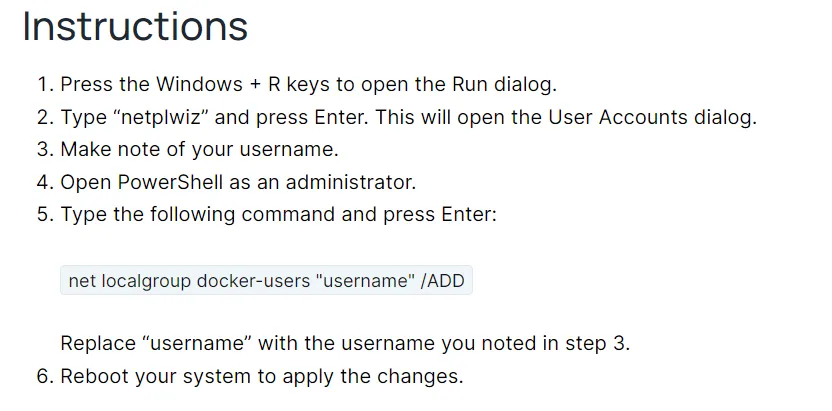Click the word PowerShell in step 4

click(170, 182)
